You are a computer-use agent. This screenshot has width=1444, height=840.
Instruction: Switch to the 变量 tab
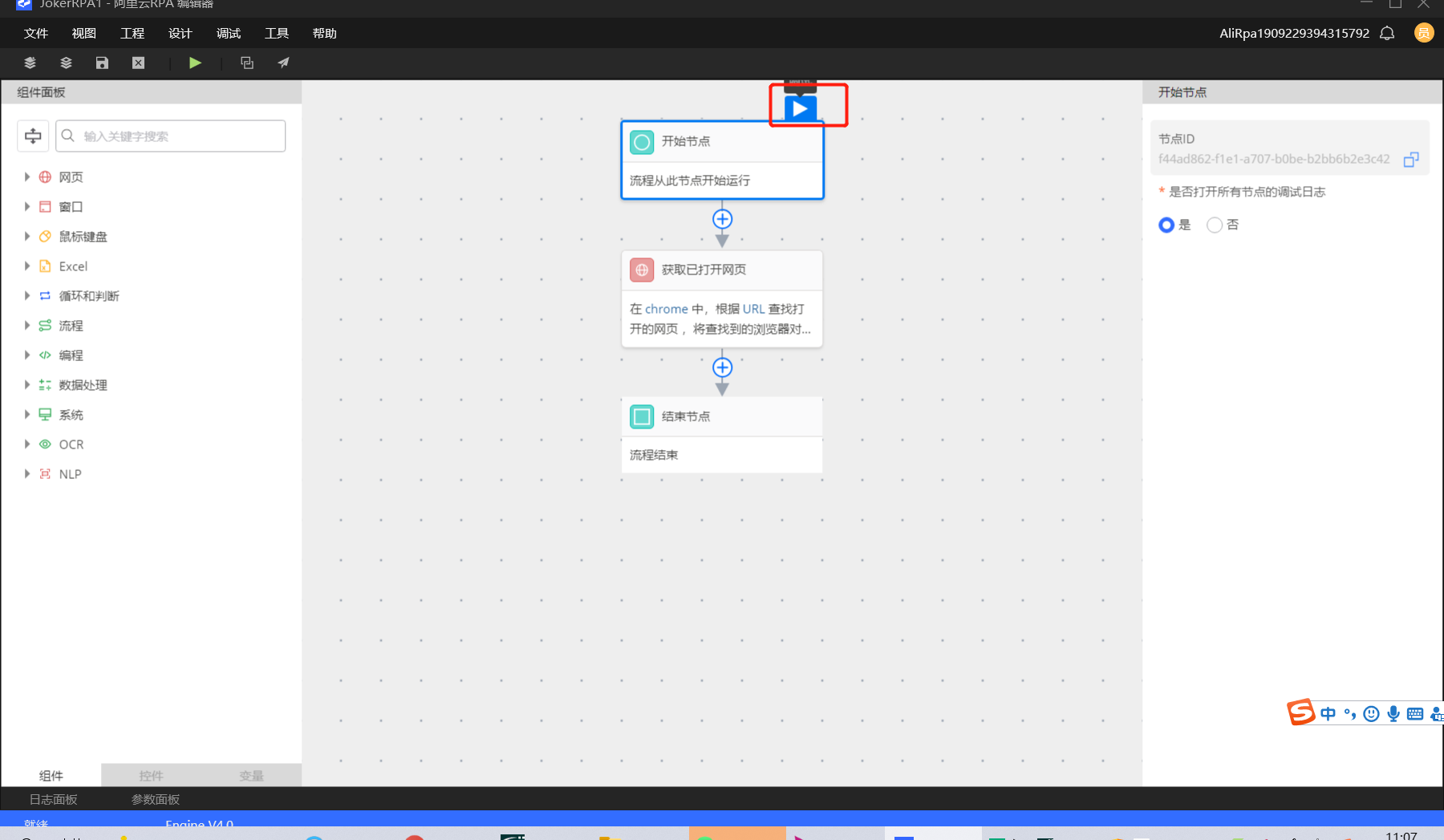point(251,775)
